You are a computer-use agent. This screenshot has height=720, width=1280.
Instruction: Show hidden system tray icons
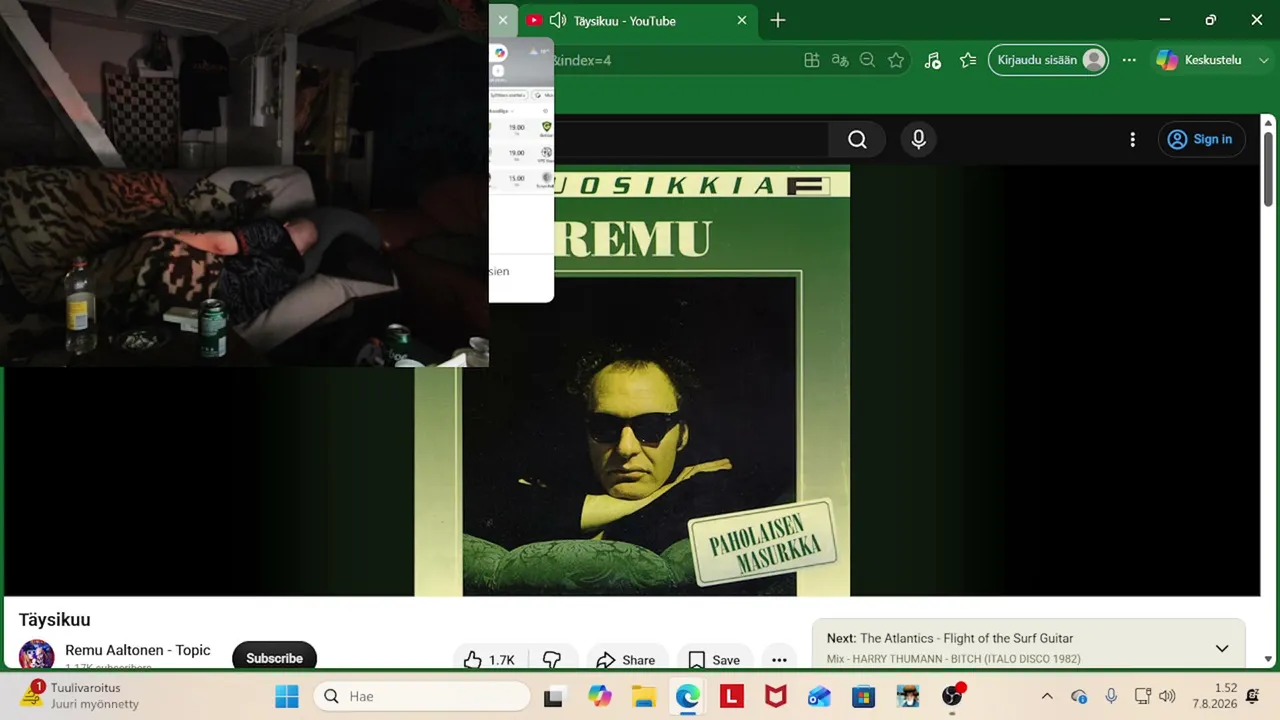point(1047,696)
